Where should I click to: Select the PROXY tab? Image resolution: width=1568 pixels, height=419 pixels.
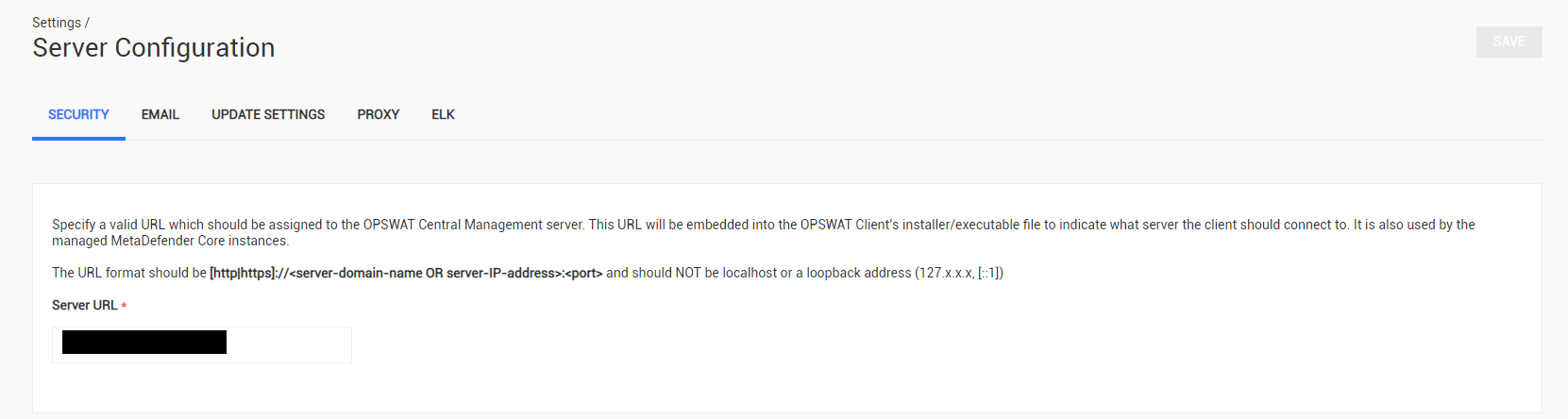point(379,114)
